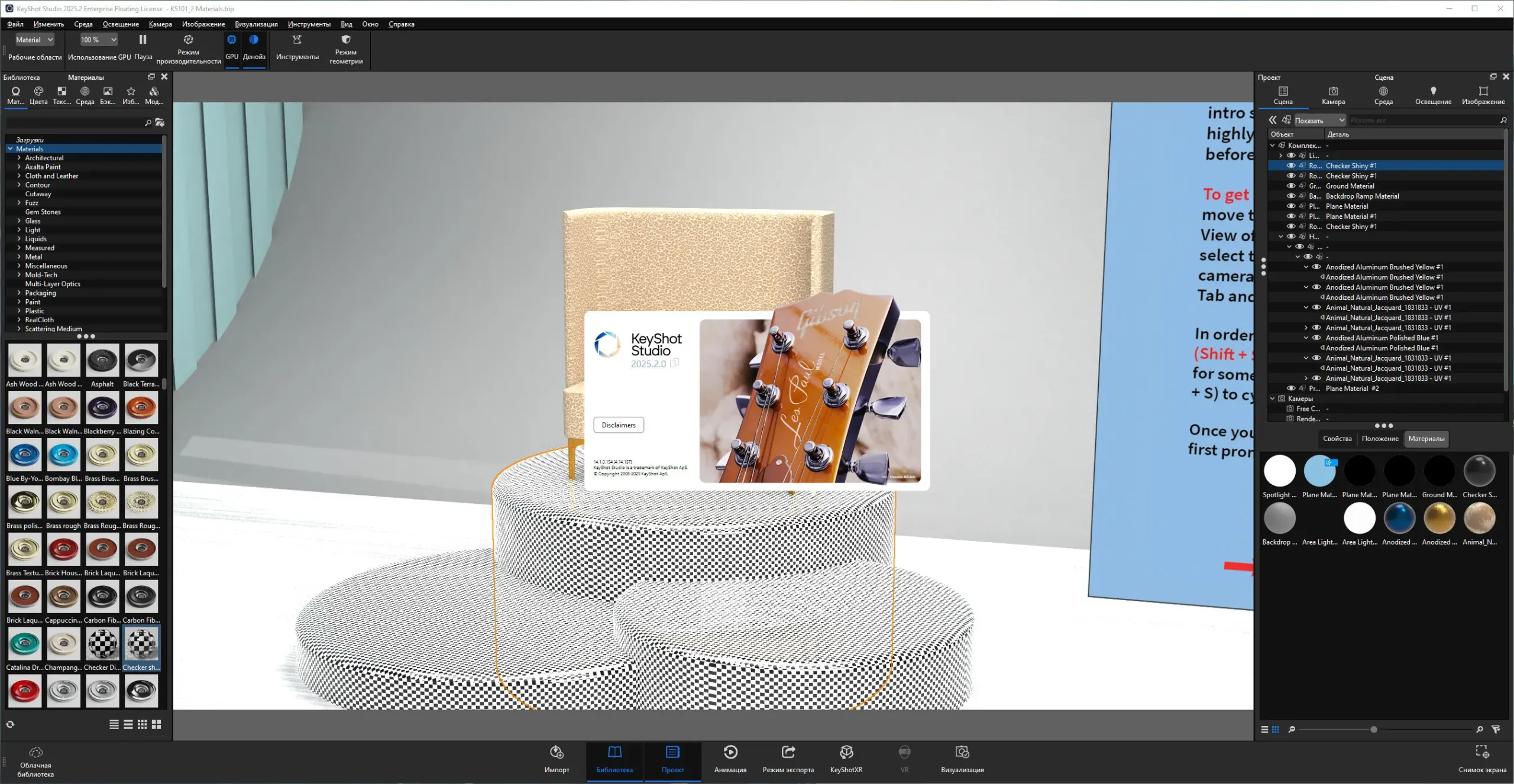Toggle the Denoise icon
This screenshot has height=784, width=1514.
254,40
